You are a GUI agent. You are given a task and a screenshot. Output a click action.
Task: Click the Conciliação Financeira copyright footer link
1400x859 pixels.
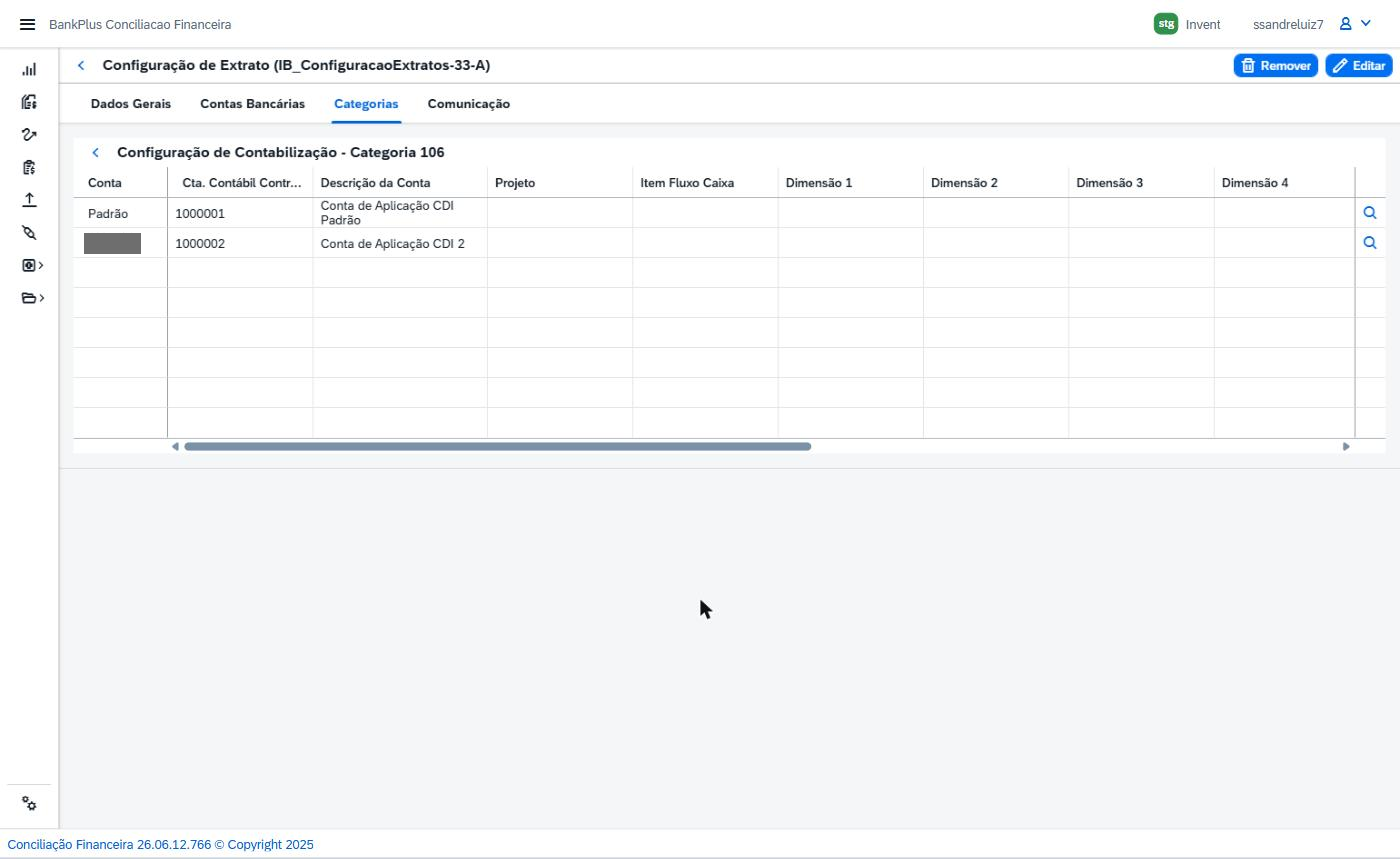pos(160,845)
